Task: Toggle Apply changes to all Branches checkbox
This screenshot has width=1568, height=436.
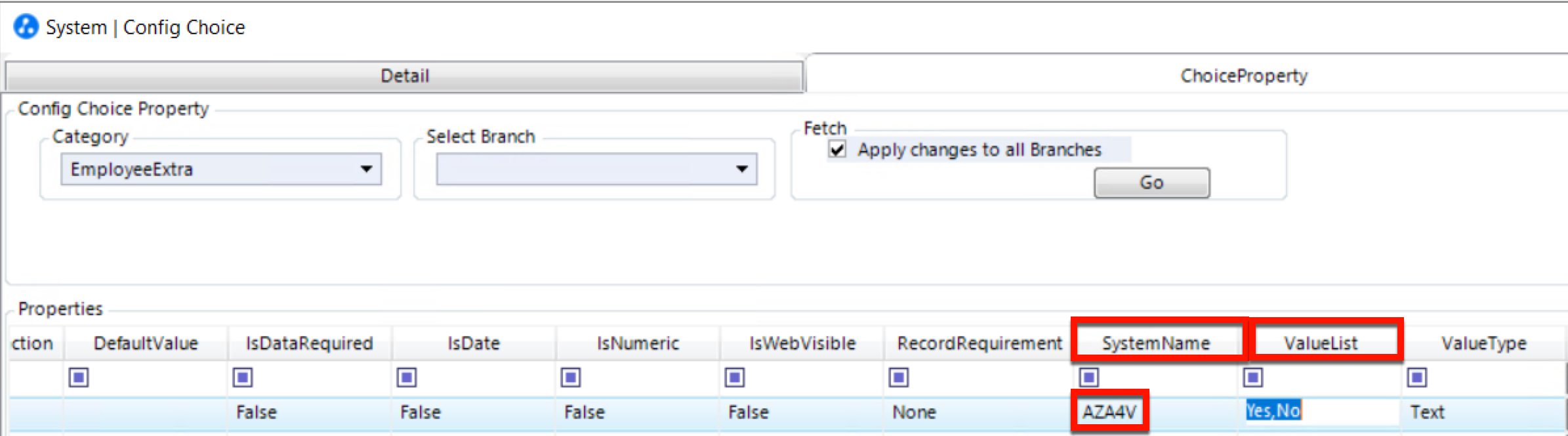Action: click(837, 150)
